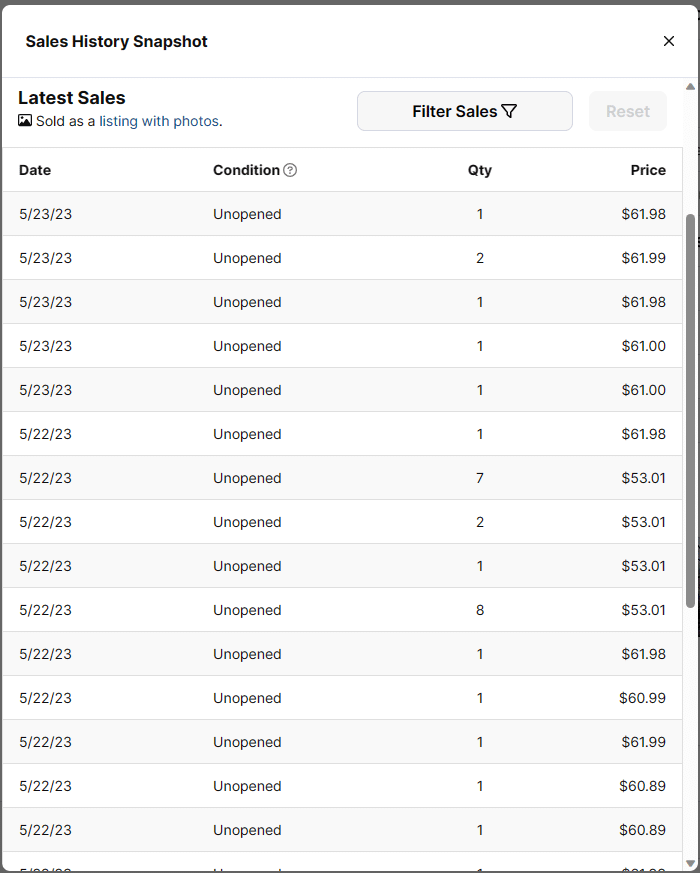This screenshot has width=700, height=873.
Task: Click the scrollbar up arrow
Action: [690, 87]
